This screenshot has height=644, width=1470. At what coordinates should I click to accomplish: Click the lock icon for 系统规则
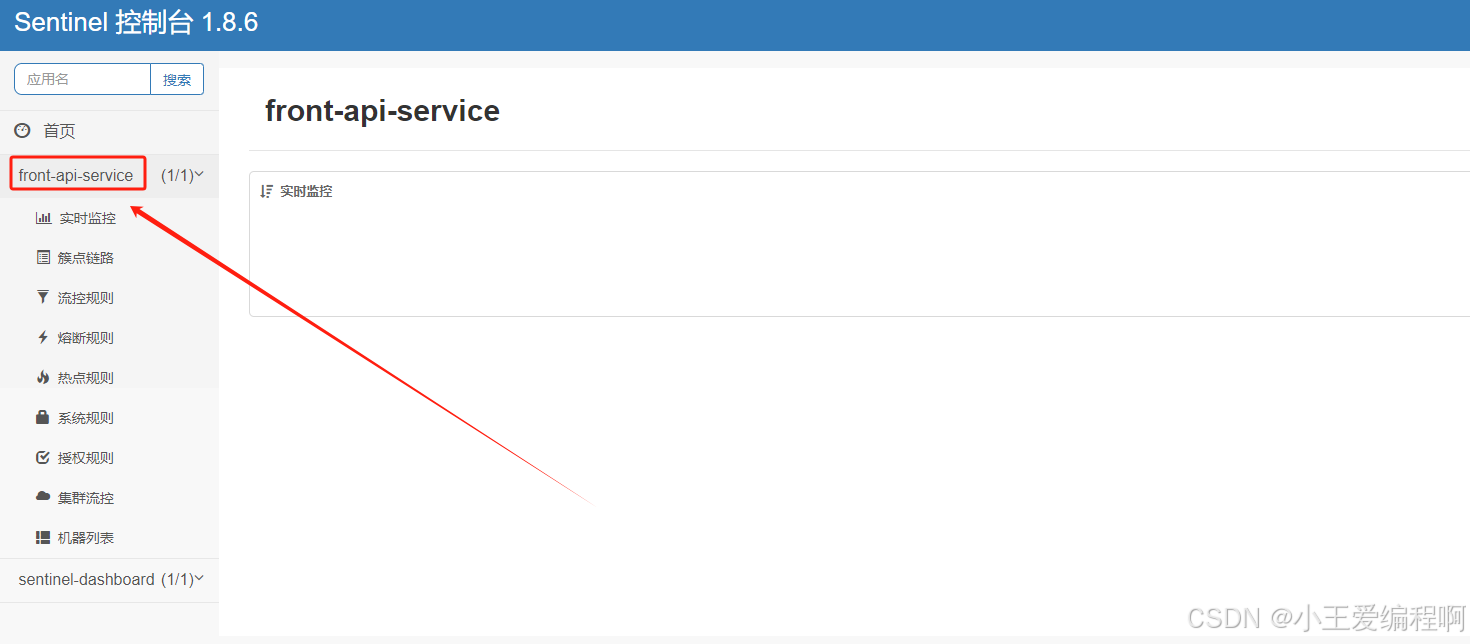click(43, 417)
